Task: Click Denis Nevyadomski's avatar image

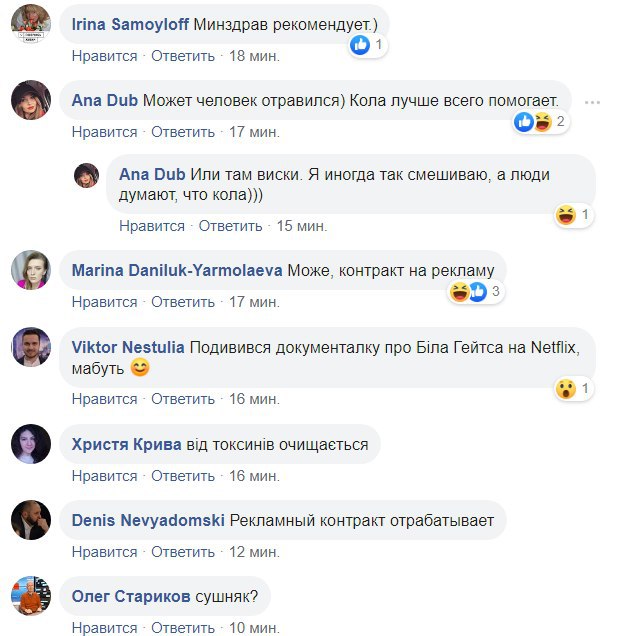Action: pos(31,520)
